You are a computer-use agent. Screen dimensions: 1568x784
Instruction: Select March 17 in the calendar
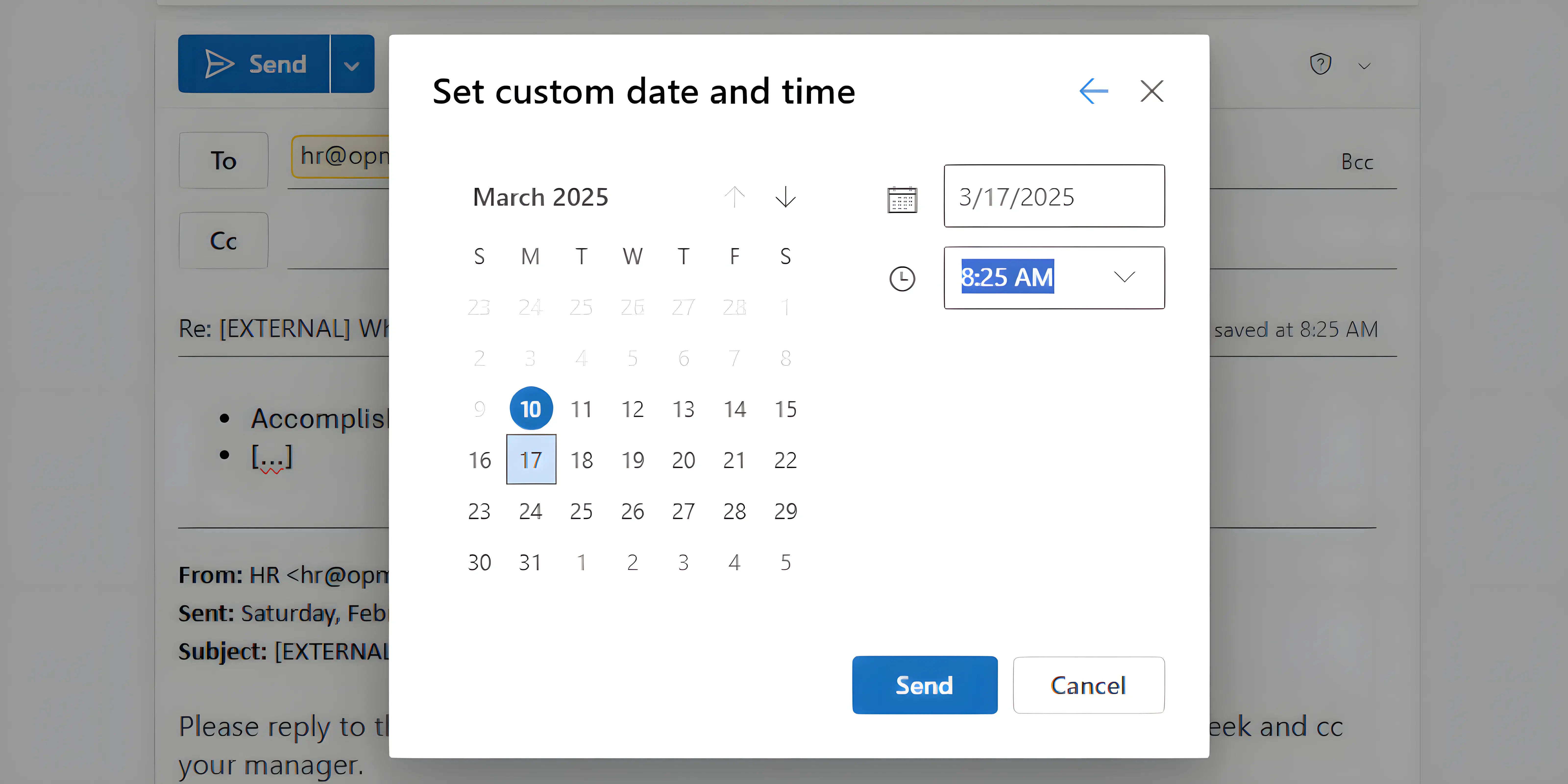coord(531,460)
